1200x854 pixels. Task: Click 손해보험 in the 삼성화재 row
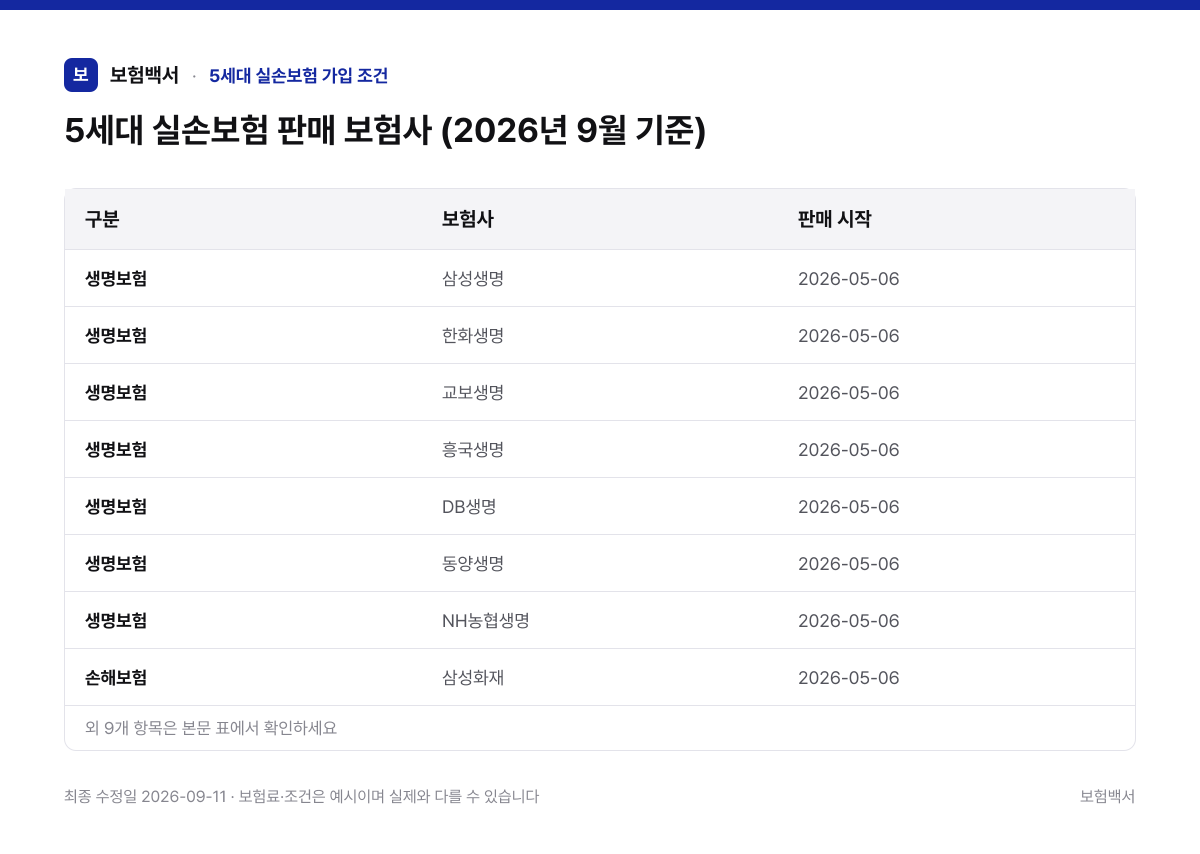pyautogui.click(x=116, y=678)
